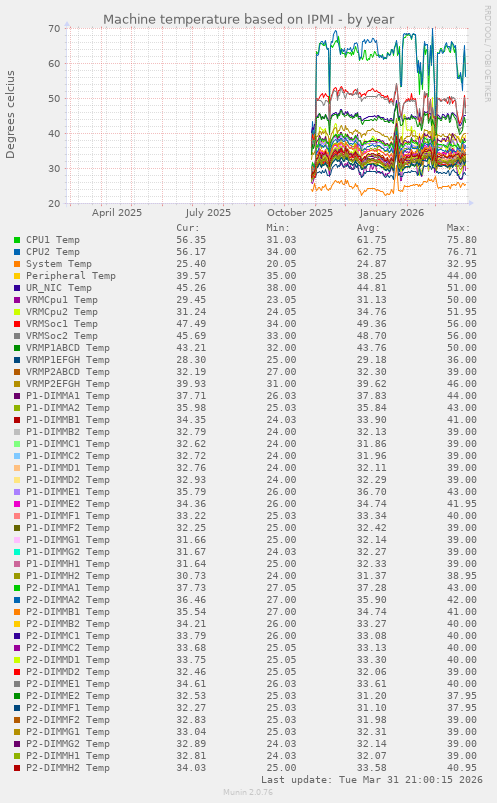Click the Max: column header
The height and width of the screenshot is (803, 497).
pyautogui.click(x=458, y=228)
